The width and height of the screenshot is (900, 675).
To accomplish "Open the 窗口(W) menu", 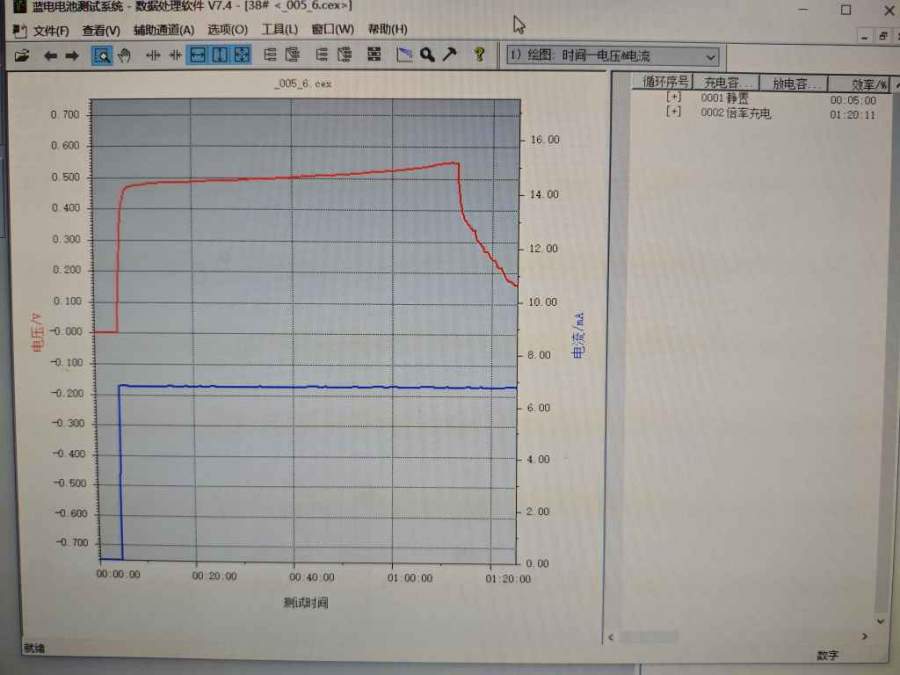I will click(x=332, y=29).
